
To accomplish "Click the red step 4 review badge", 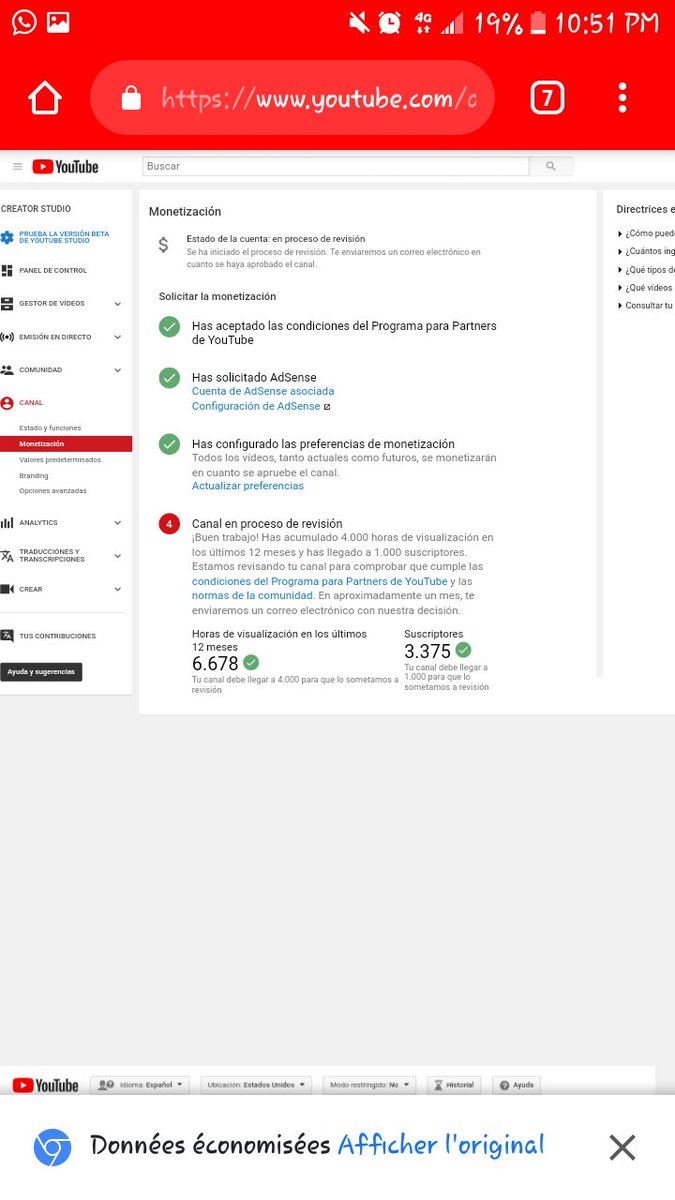I will (170, 524).
